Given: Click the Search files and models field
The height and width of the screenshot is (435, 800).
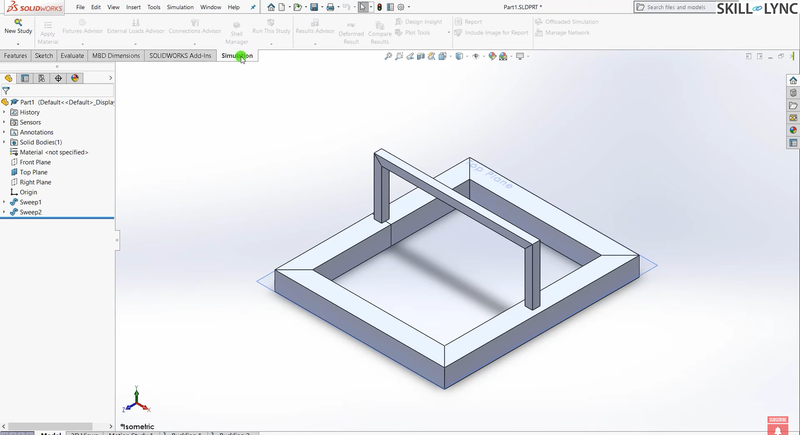Looking at the screenshot, I should (x=683, y=7).
